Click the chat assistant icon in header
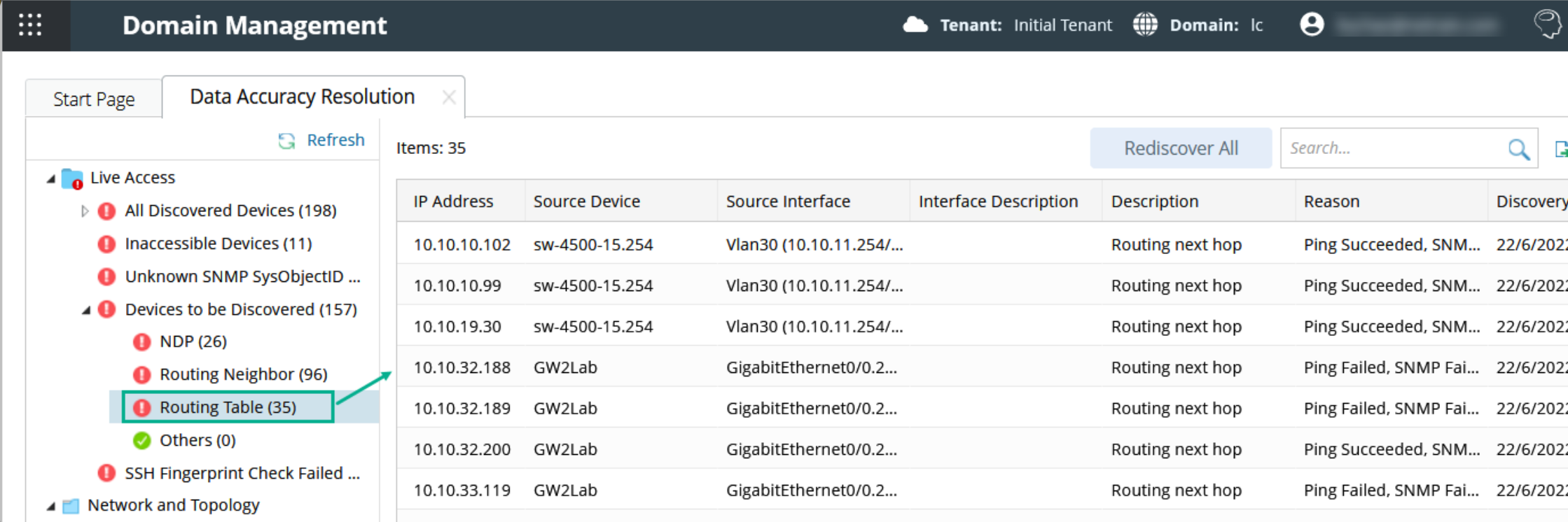This screenshot has height=522, width=1568. [1547, 24]
